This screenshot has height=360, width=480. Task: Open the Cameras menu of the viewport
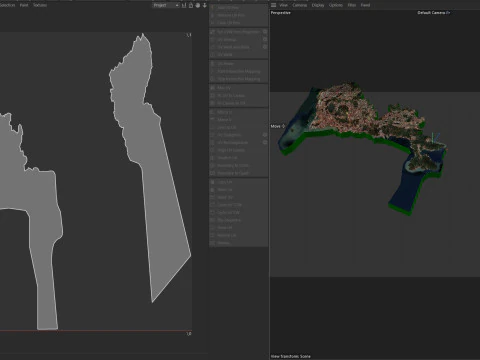[299, 5]
